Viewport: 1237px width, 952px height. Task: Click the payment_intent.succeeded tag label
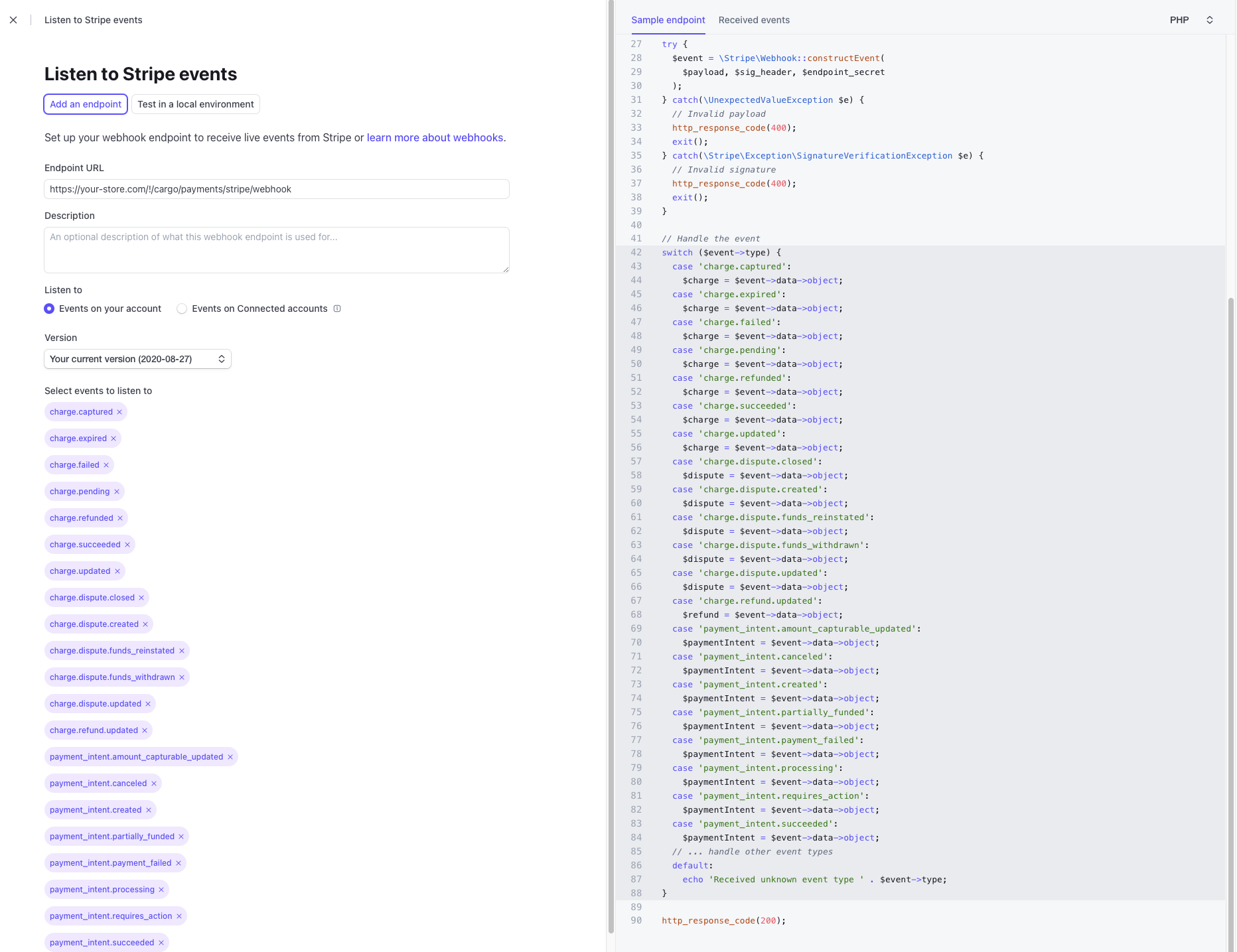point(102,943)
